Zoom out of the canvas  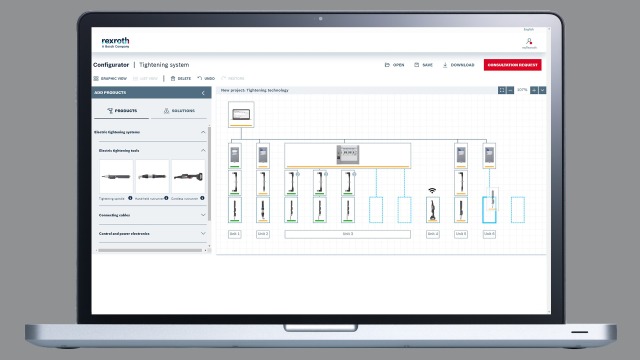(510, 90)
